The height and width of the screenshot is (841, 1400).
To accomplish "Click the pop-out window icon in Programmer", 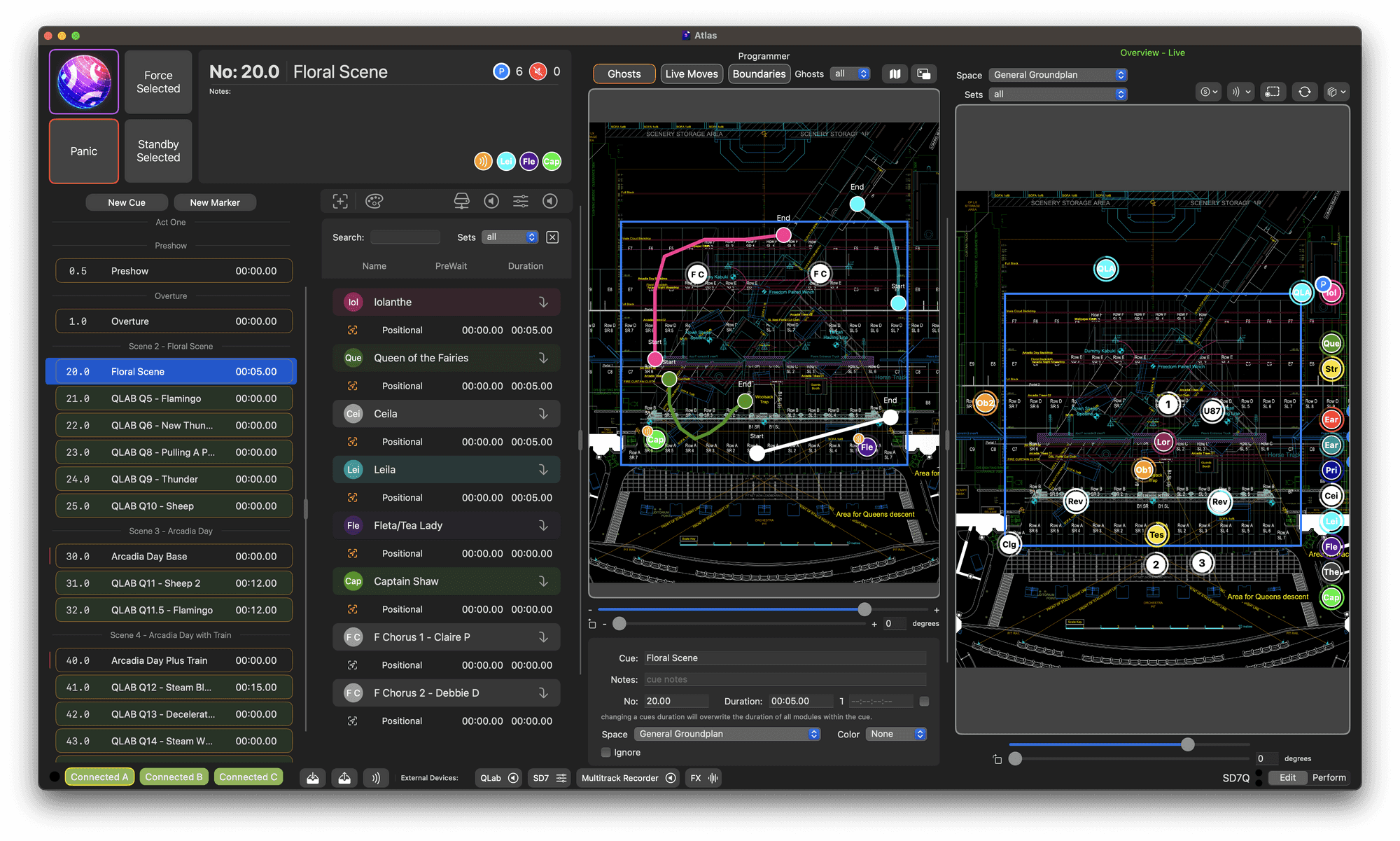I will click(x=924, y=74).
